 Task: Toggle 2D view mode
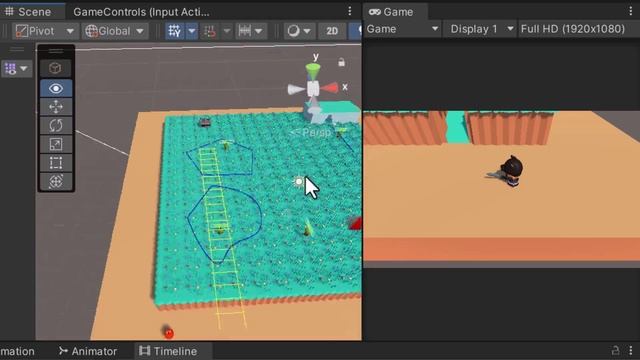pos(332,31)
